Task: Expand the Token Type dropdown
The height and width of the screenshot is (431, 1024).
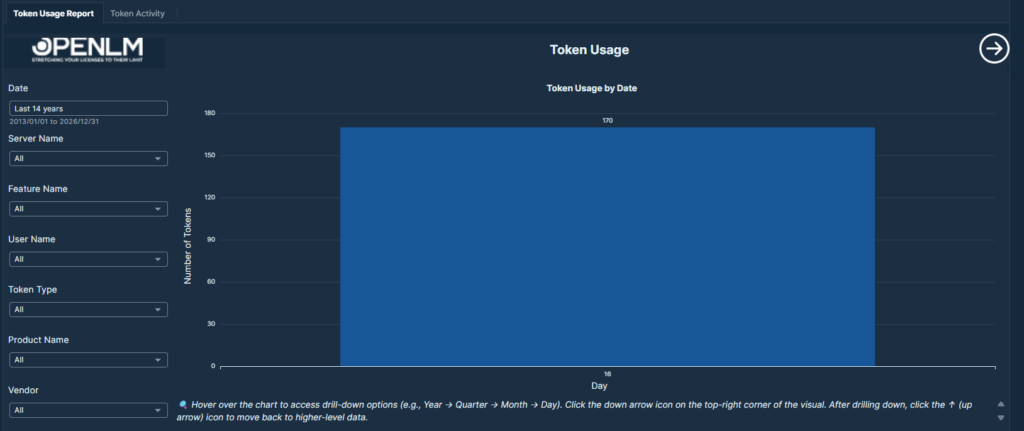Action: pos(88,310)
